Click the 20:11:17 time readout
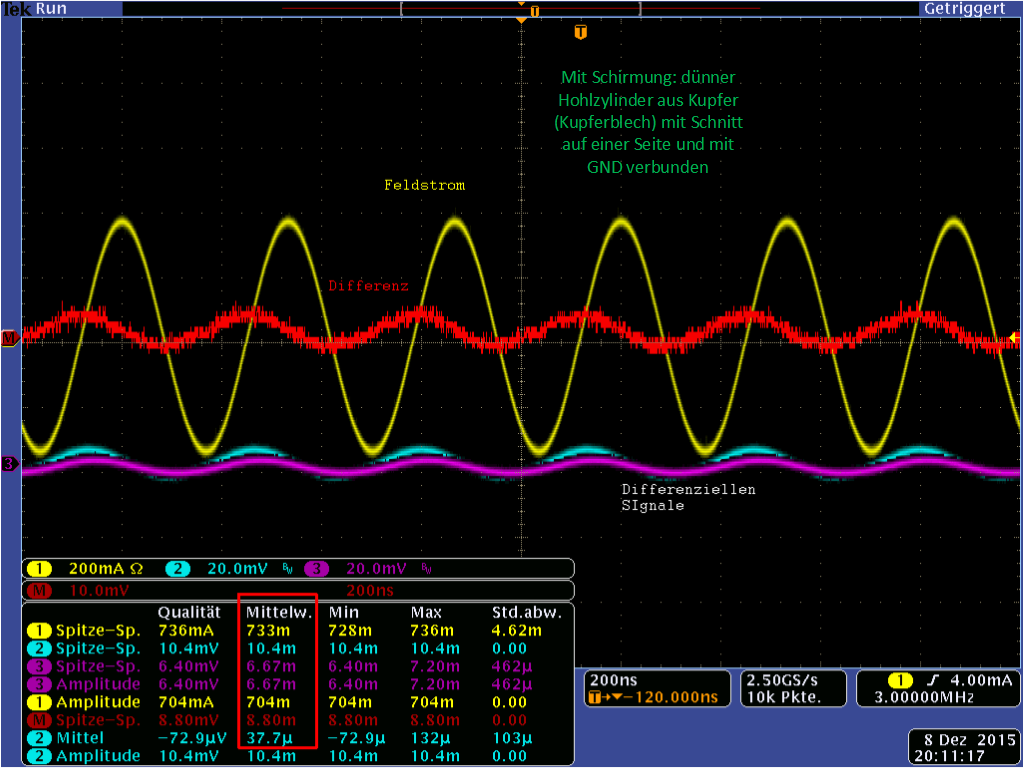 pyautogui.click(x=949, y=756)
